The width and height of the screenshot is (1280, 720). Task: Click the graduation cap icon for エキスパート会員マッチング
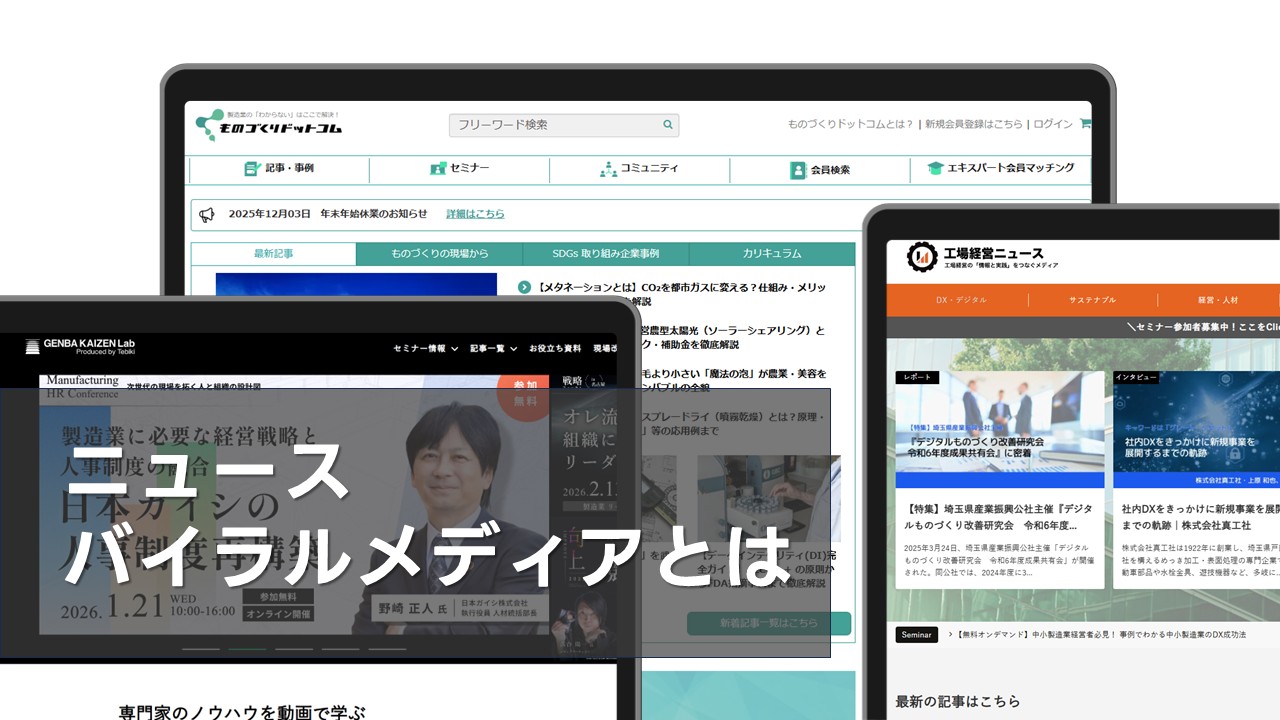pyautogui.click(x=935, y=169)
